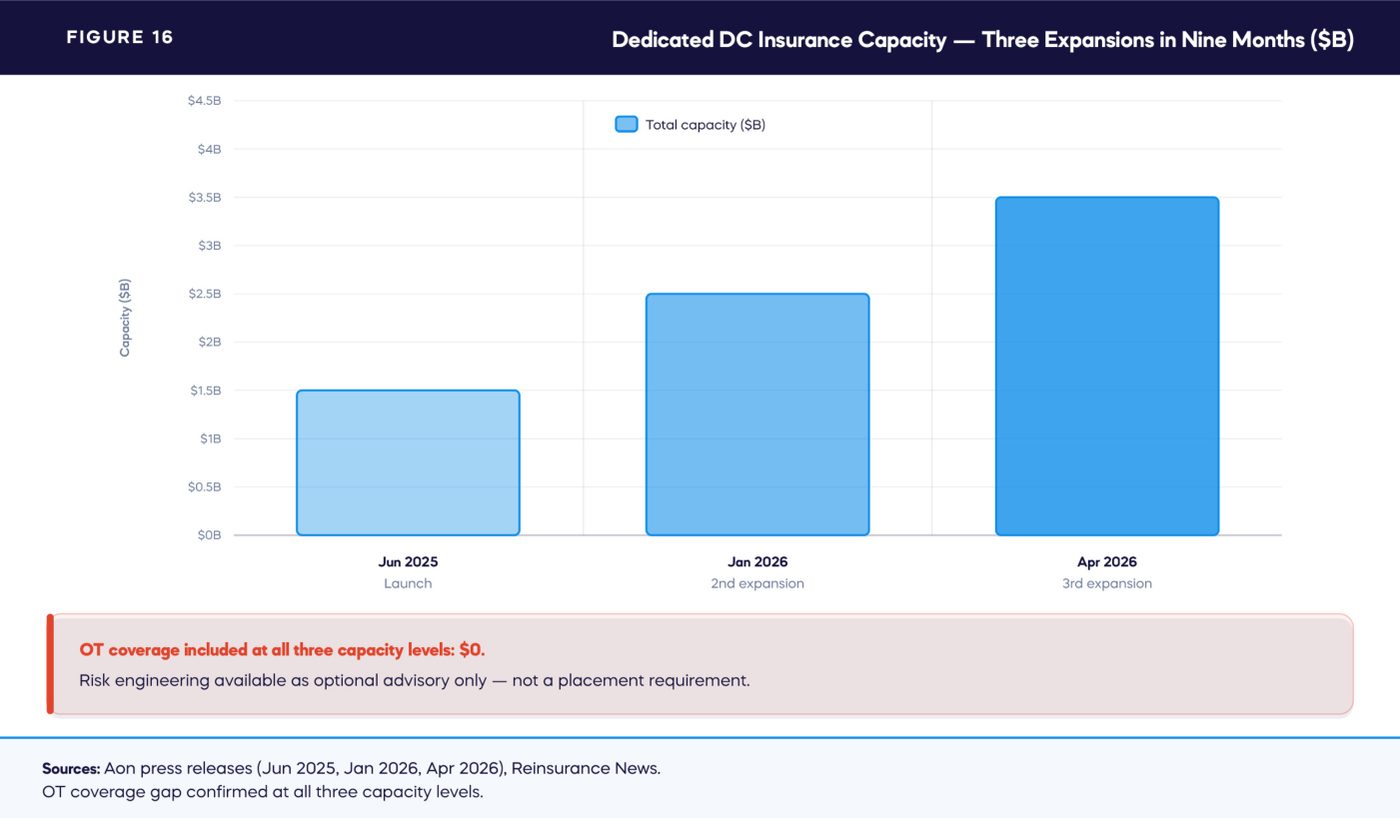Click the 'Capacity ($B)' y-axis title
Screen dimensions: 1400x818
125,318
